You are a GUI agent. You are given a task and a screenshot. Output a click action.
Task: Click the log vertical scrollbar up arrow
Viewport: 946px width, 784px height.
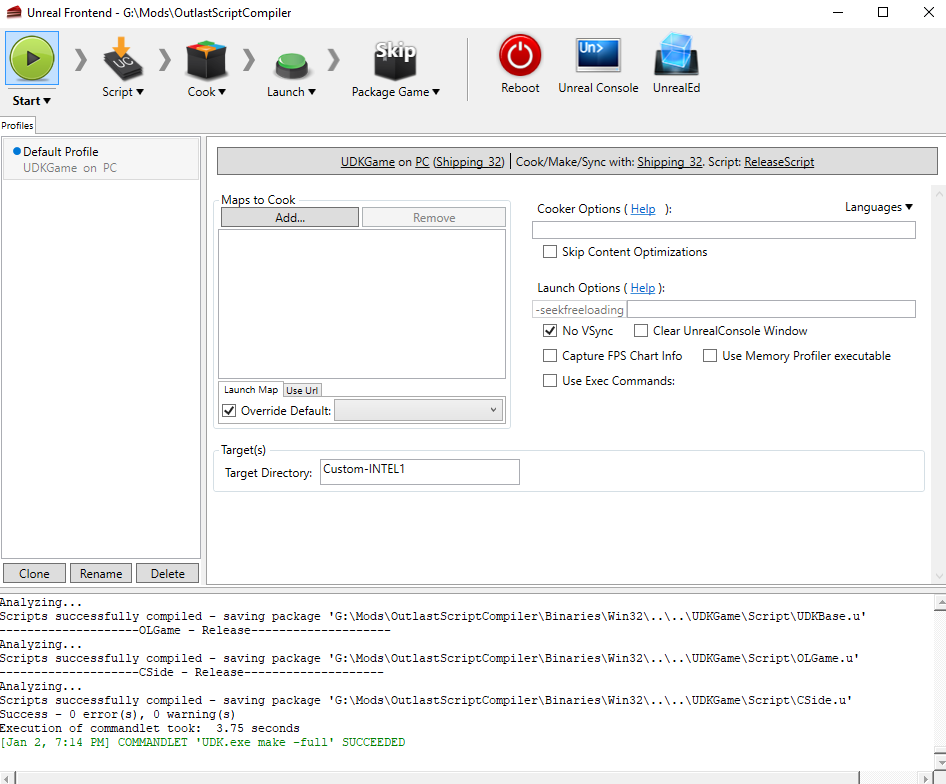point(940,602)
